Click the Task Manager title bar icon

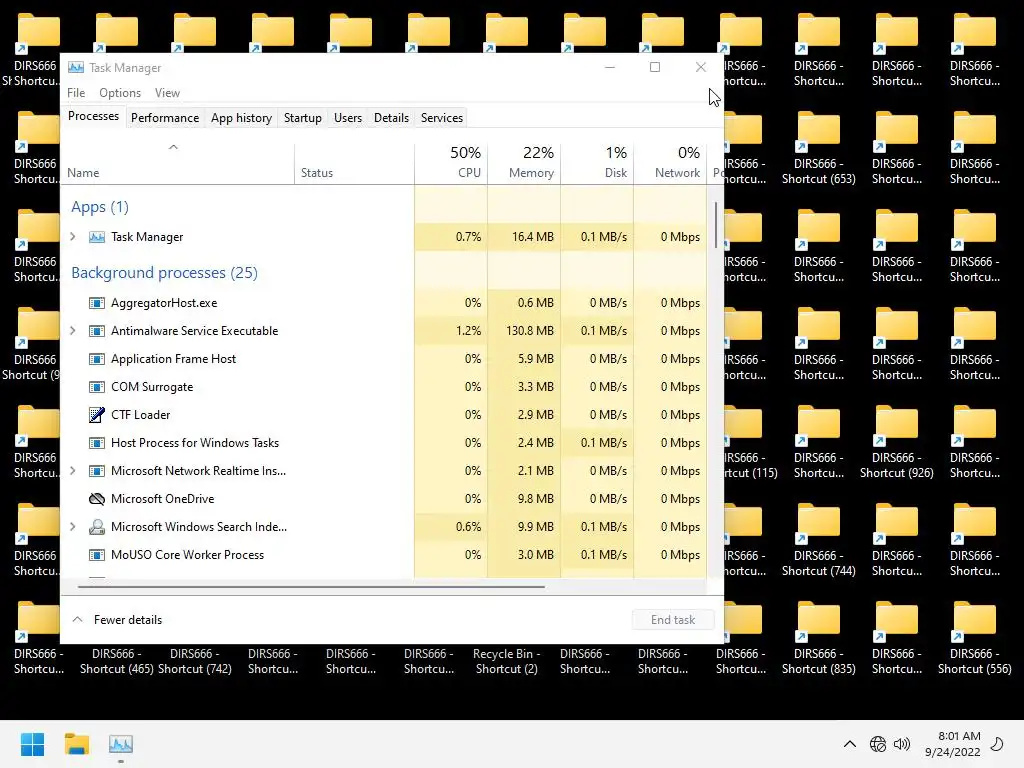(76, 67)
